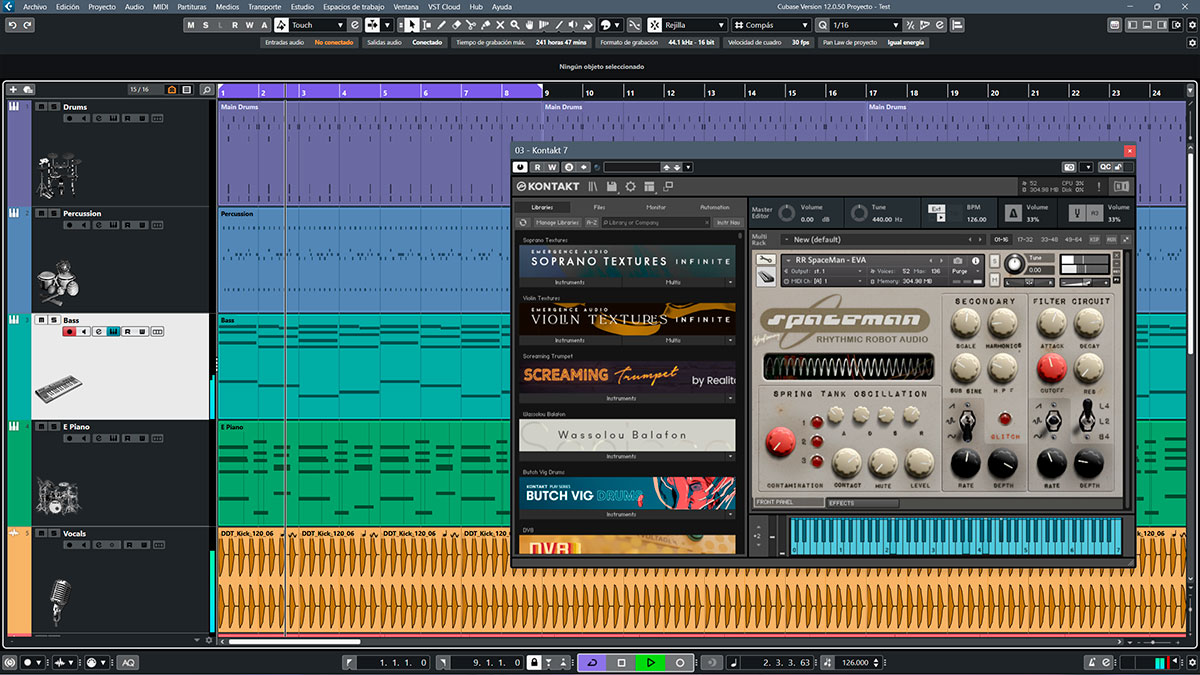Click the transport Play button
The height and width of the screenshot is (675, 1200).
coord(650,662)
